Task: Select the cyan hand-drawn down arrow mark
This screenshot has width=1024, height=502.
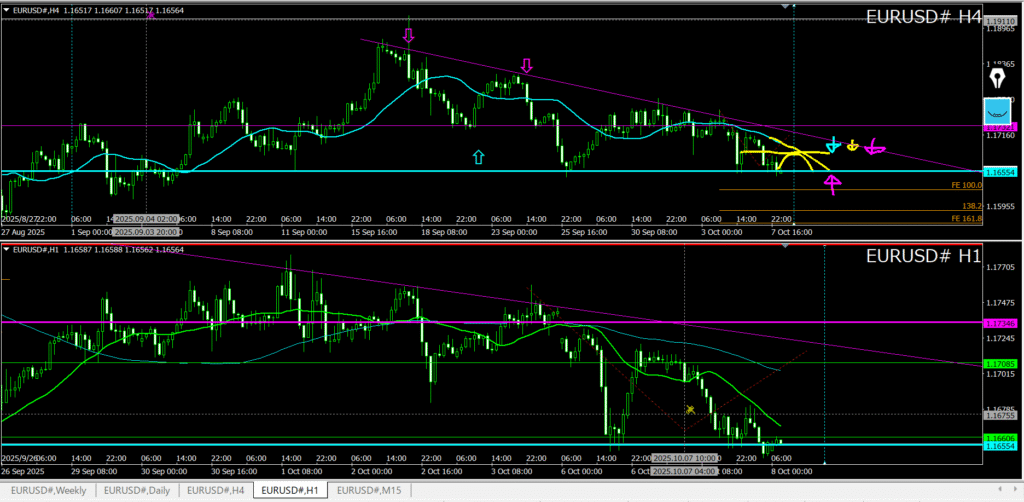Action: (x=833, y=146)
